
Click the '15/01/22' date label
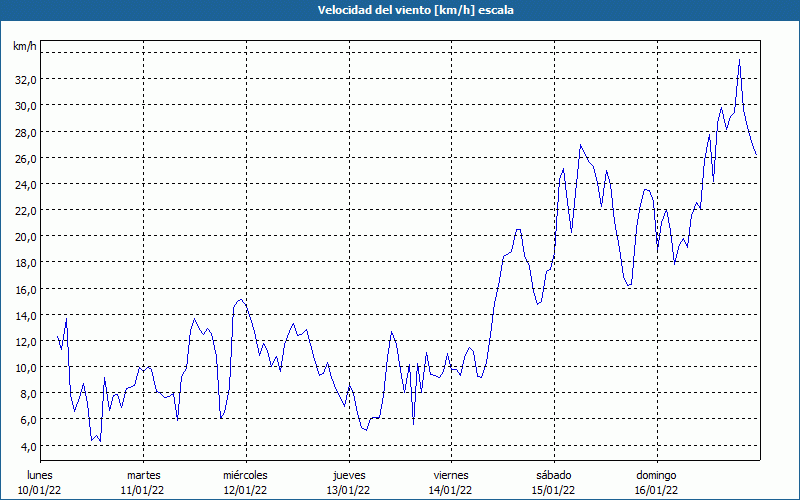coord(554,490)
